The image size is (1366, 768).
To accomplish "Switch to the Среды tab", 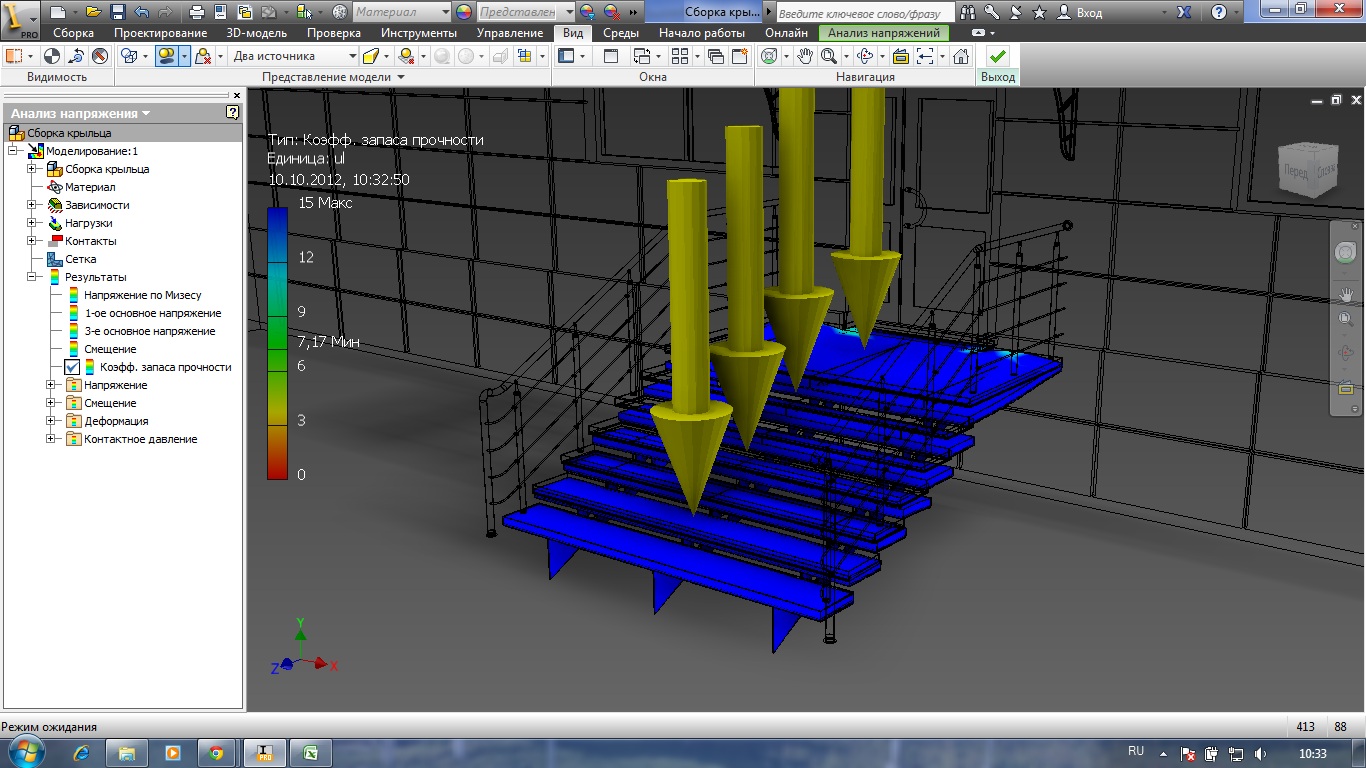I will 620,33.
